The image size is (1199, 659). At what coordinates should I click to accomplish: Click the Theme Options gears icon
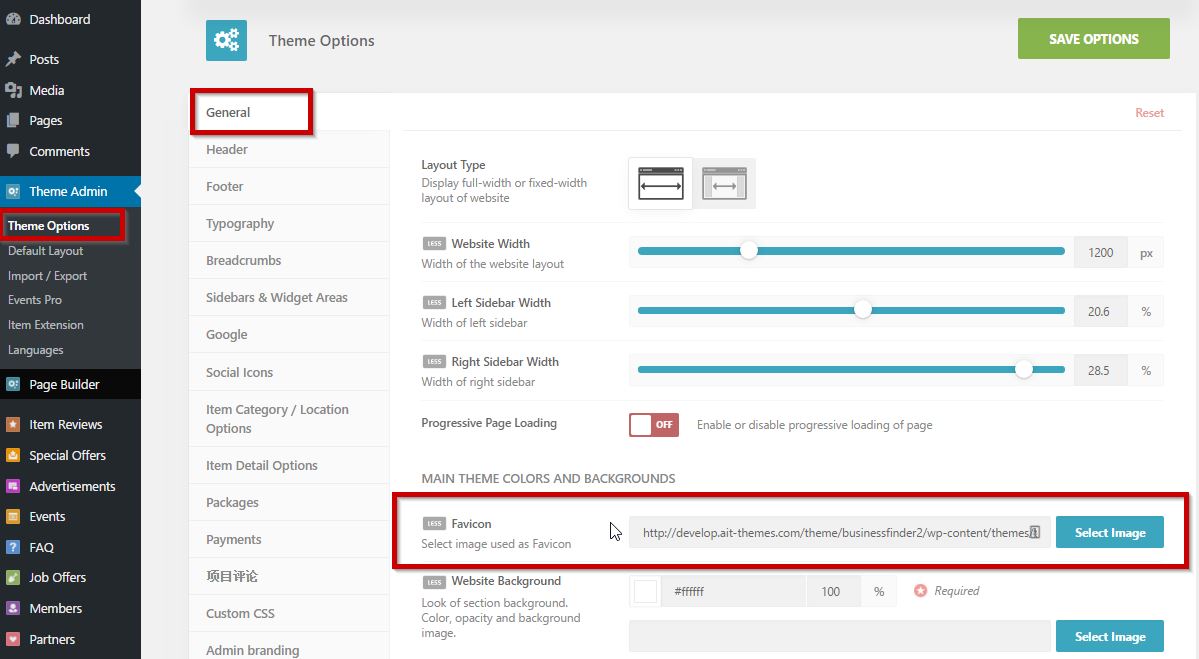(x=226, y=40)
